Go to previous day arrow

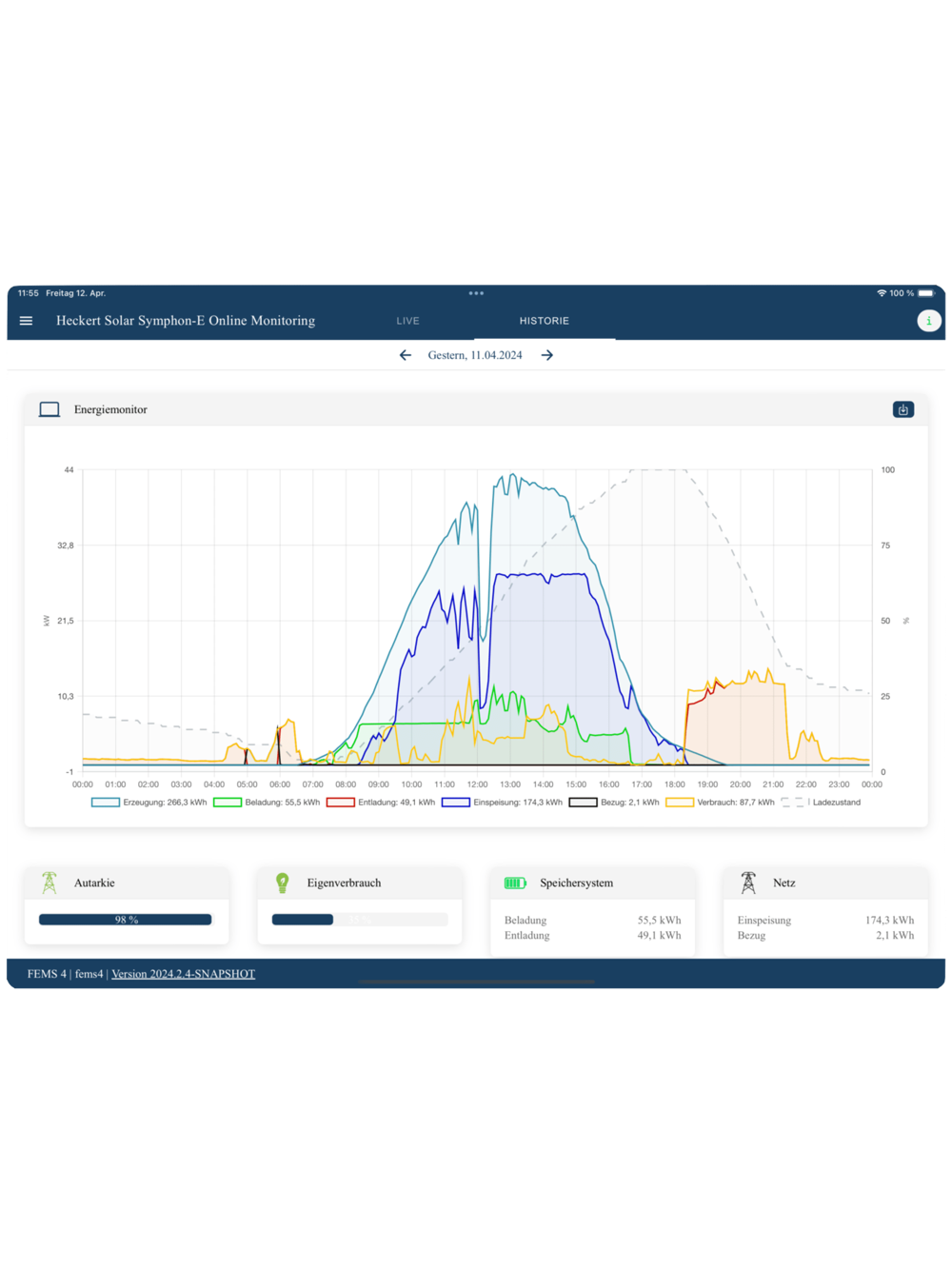click(406, 355)
